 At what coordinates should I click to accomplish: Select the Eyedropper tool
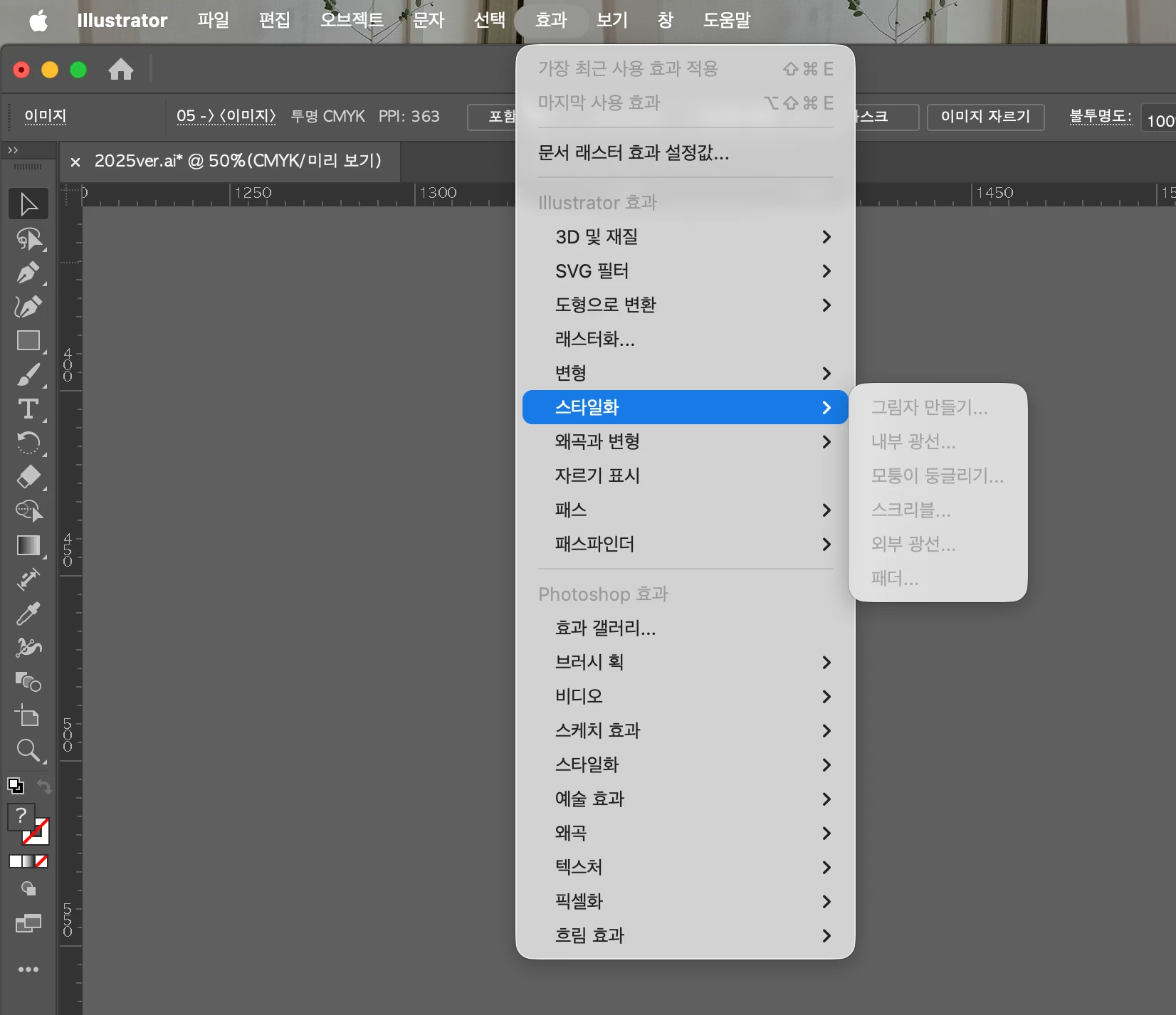pos(28,614)
